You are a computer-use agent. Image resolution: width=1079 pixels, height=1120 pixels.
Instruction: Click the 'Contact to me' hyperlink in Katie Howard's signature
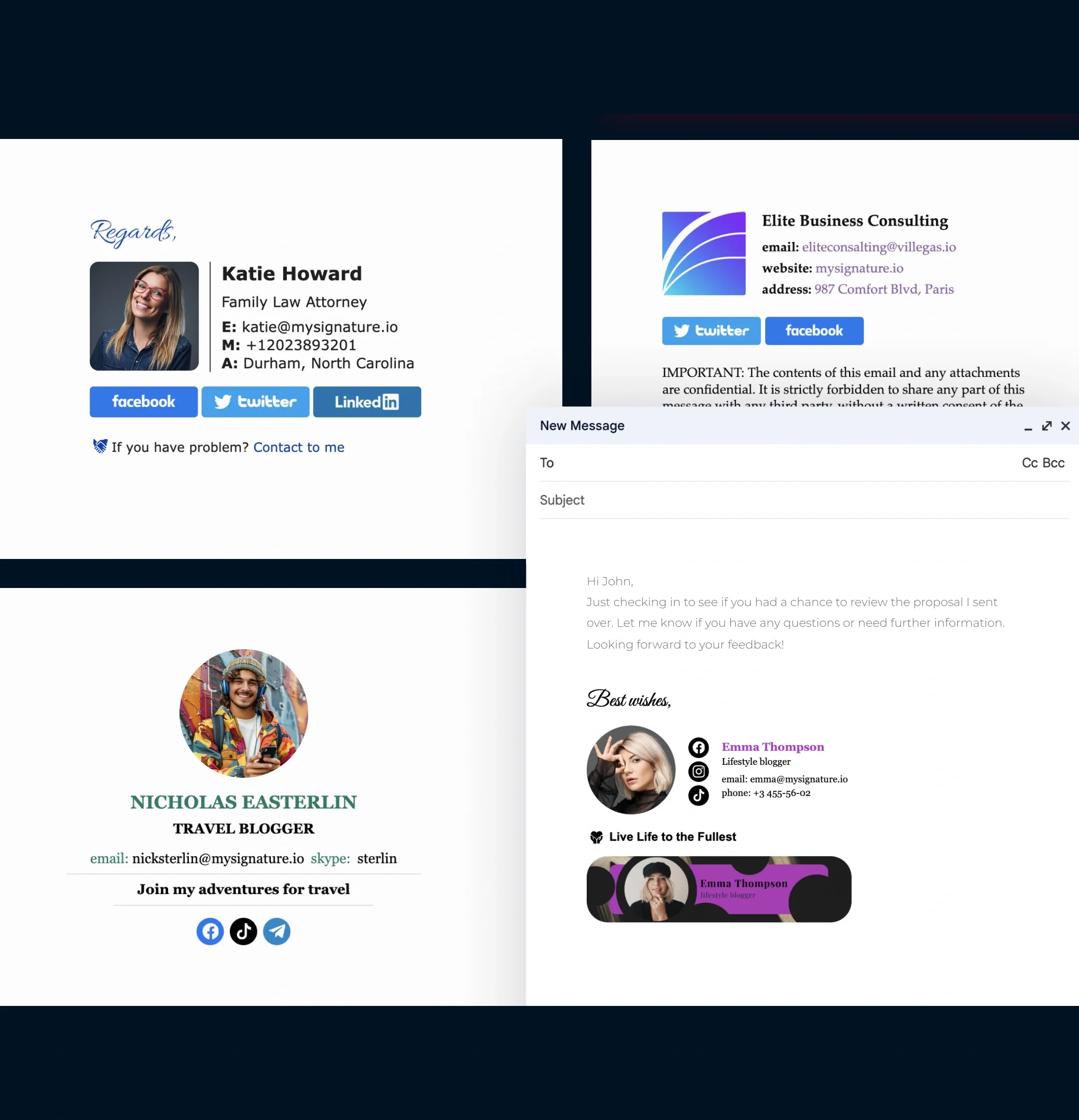point(299,447)
